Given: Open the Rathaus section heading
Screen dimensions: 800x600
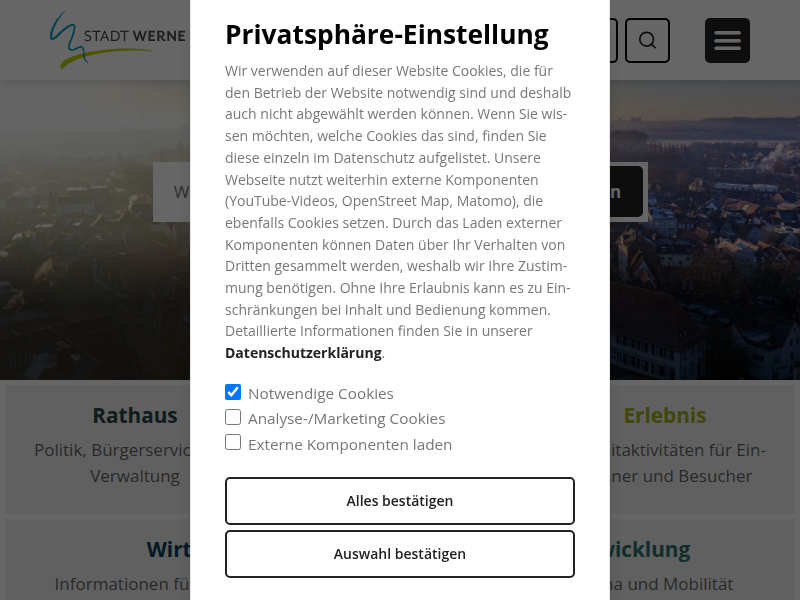Looking at the screenshot, I should (135, 415).
